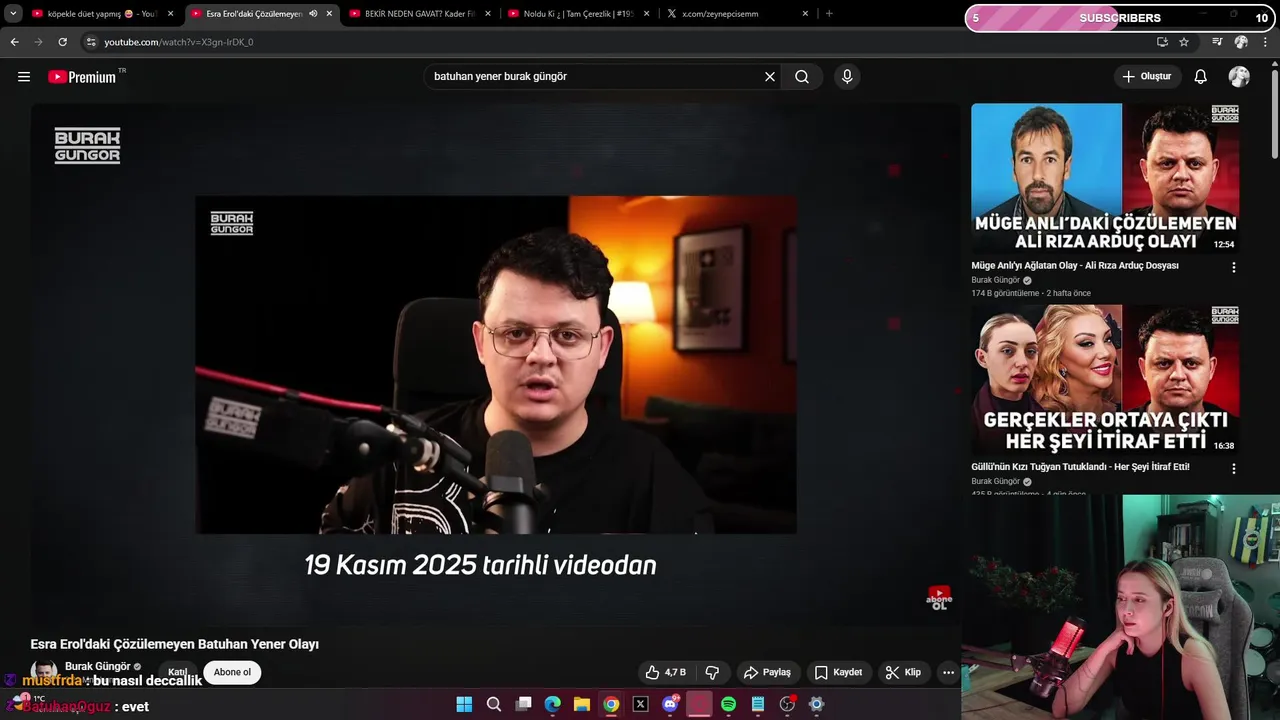1280x720 pixels.
Task: Run search with the magnifier button
Action: 802,77
